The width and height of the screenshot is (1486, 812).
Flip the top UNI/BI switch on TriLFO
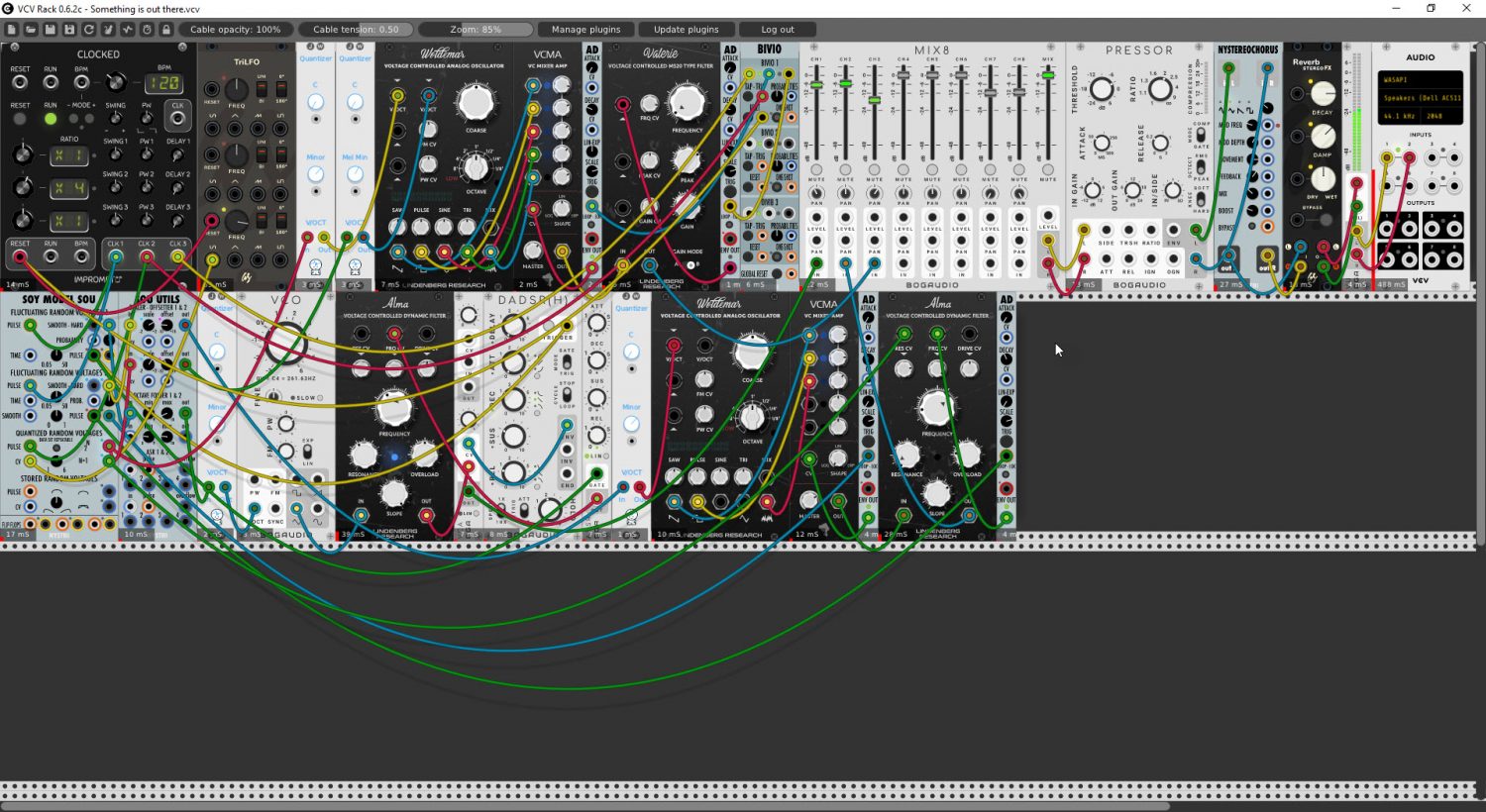point(262,89)
